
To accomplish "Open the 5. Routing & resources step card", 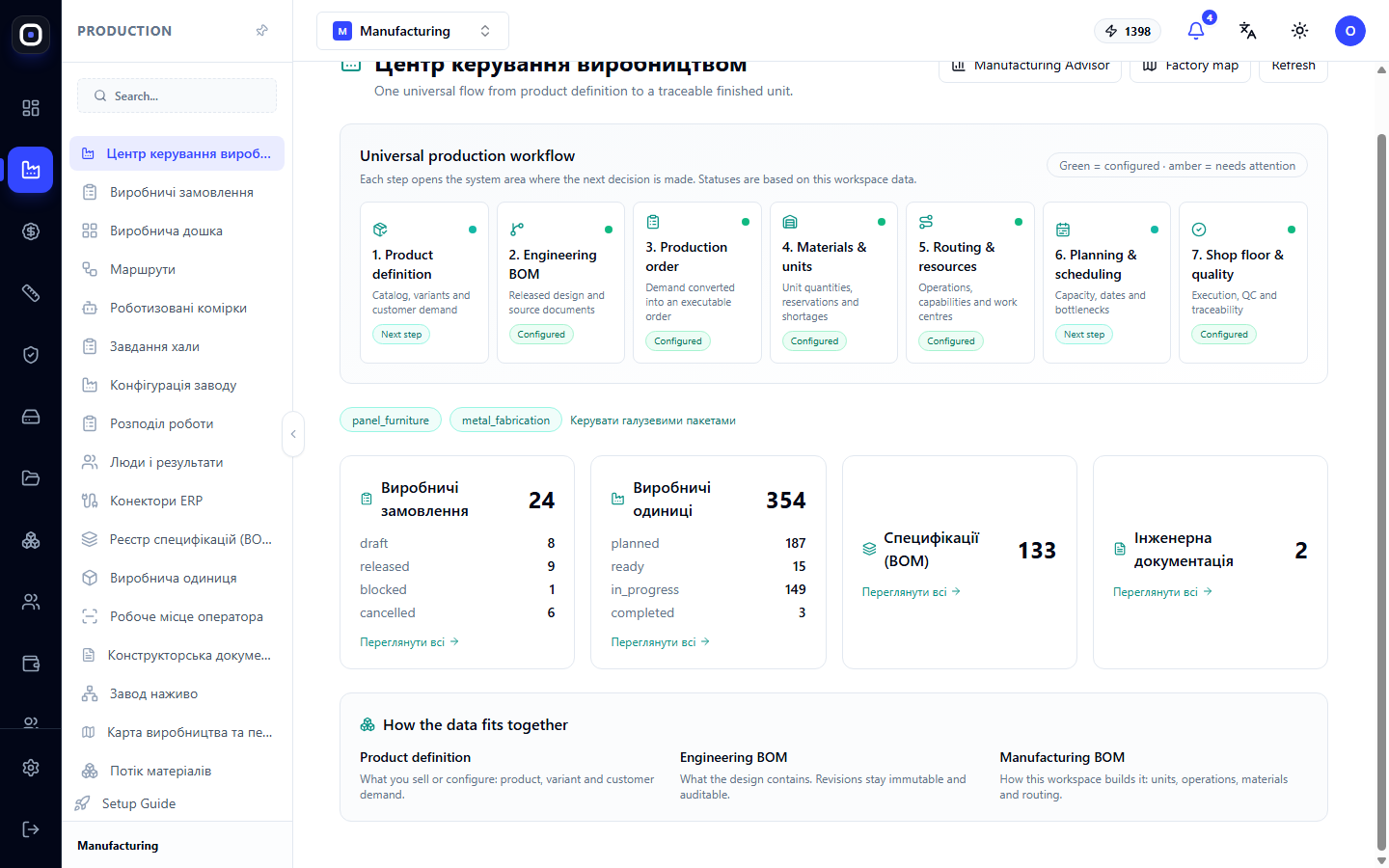I will pyautogui.click(x=970, y=283).
